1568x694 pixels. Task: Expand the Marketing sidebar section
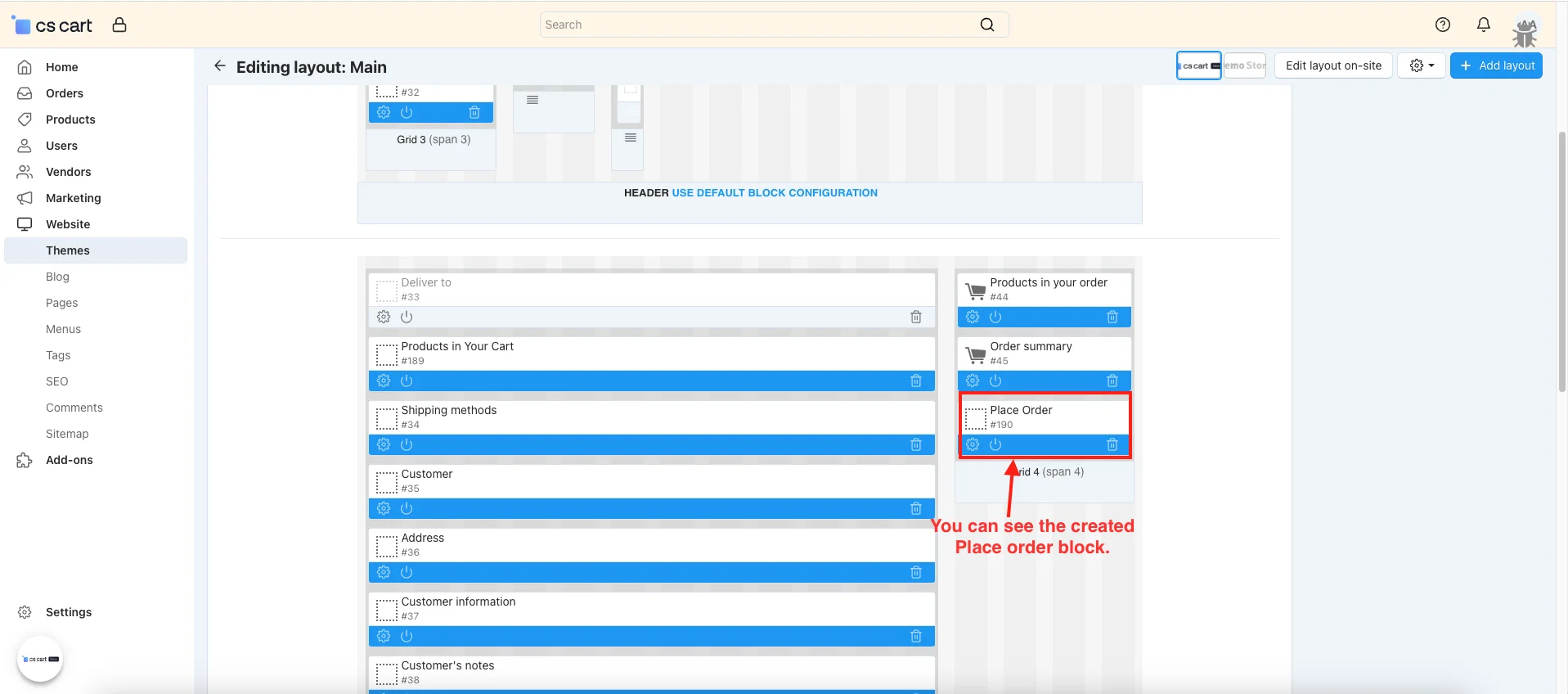[x=74, y=198]
